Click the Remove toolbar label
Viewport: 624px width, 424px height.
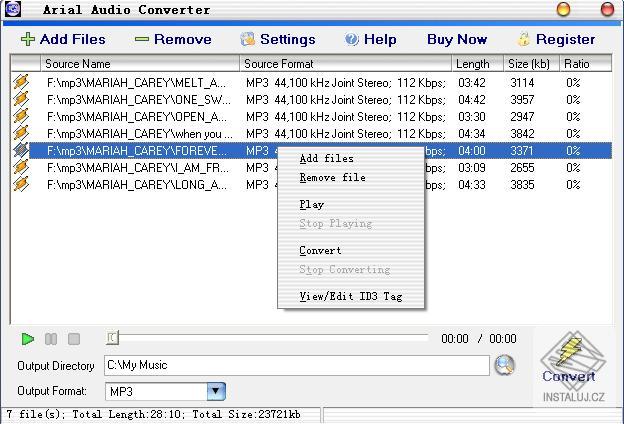[x=183, y=39]
